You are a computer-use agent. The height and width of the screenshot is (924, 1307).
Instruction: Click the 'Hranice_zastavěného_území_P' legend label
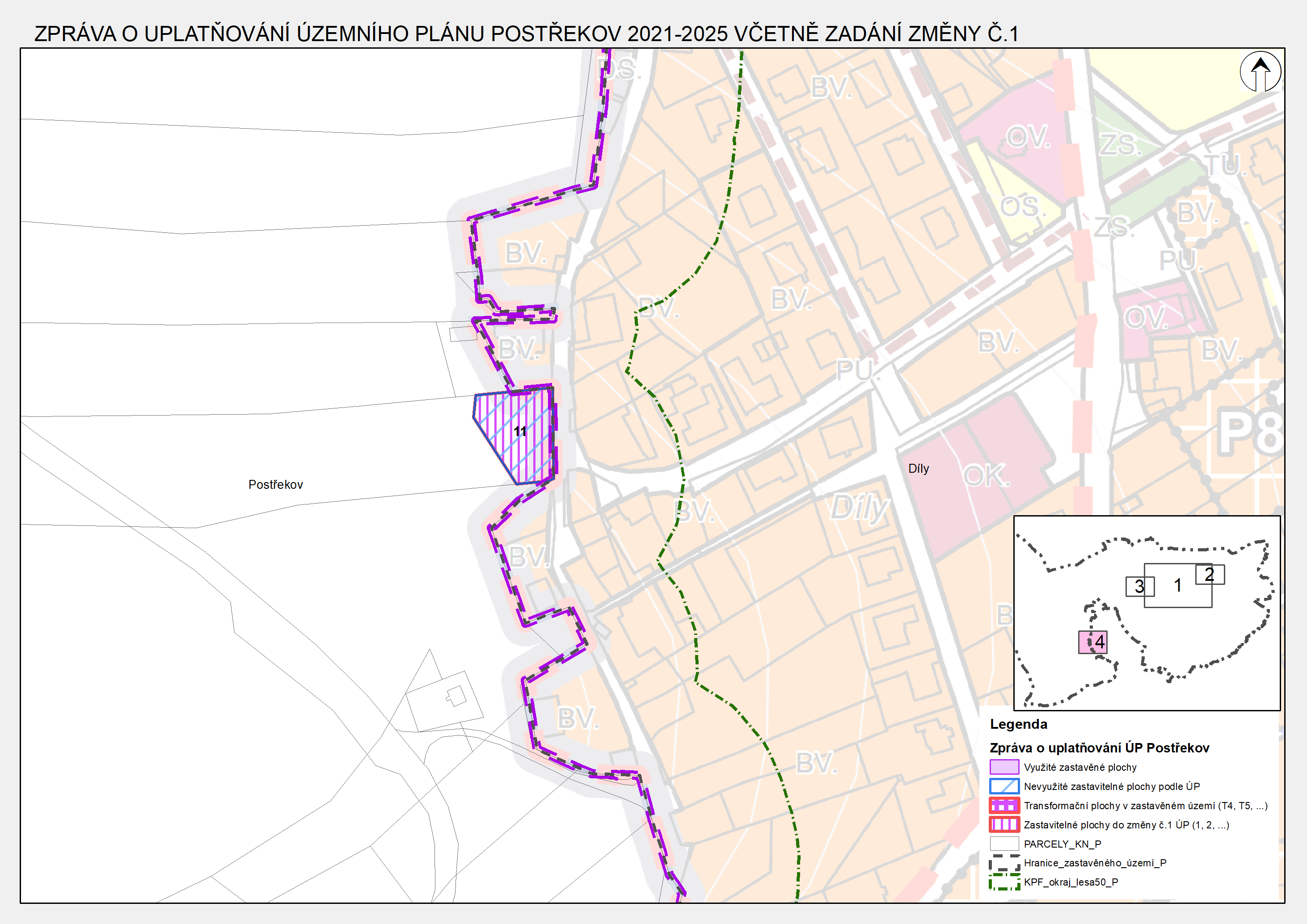(1095, 863)
